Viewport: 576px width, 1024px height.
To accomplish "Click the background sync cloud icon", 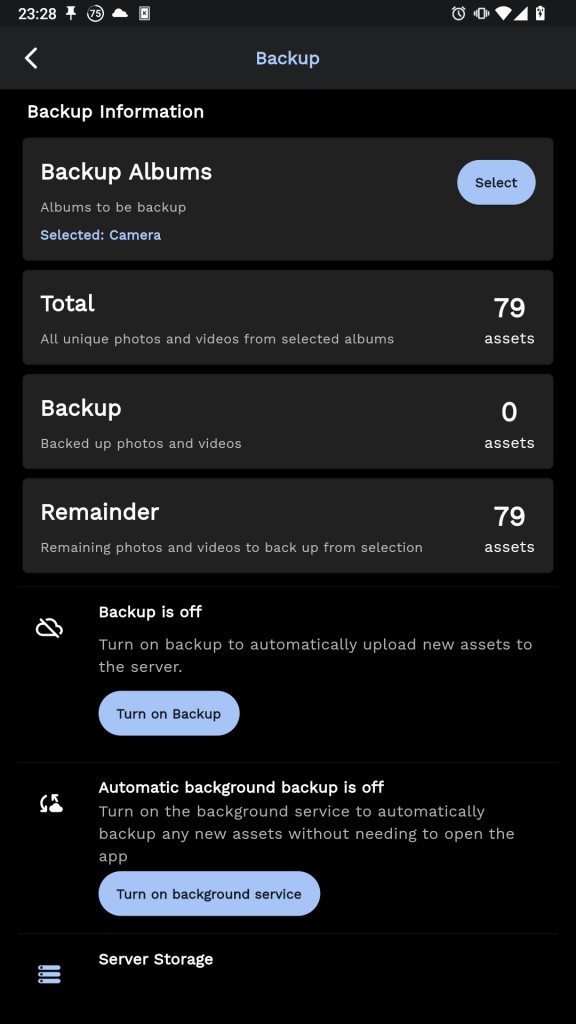I will pos(50,803).
